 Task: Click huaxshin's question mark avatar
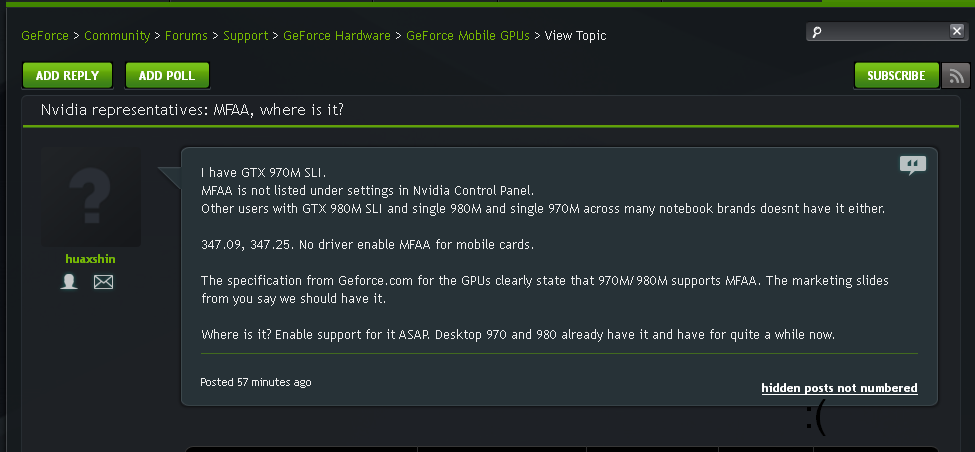pos(91,197)
